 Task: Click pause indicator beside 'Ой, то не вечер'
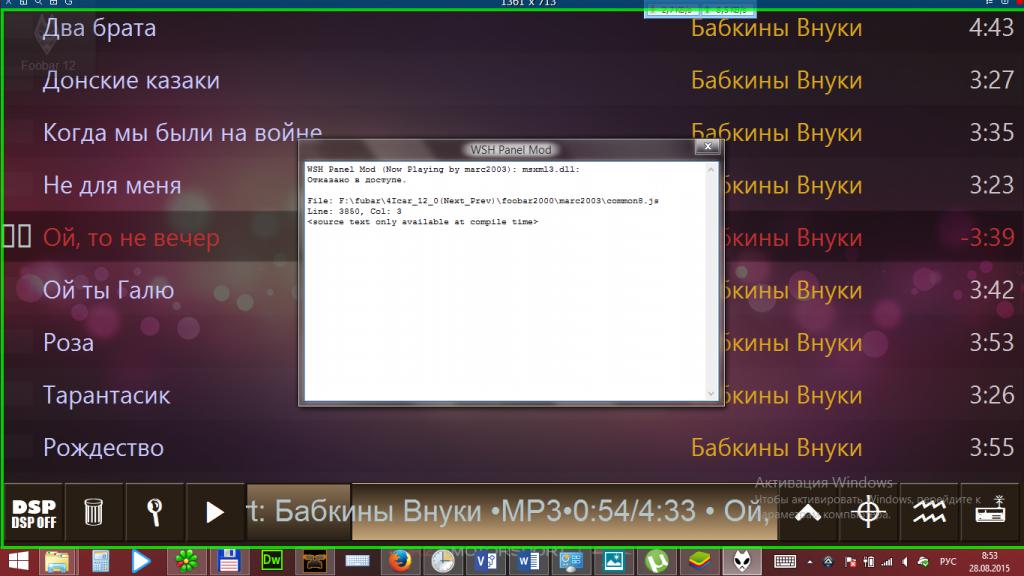17,236
